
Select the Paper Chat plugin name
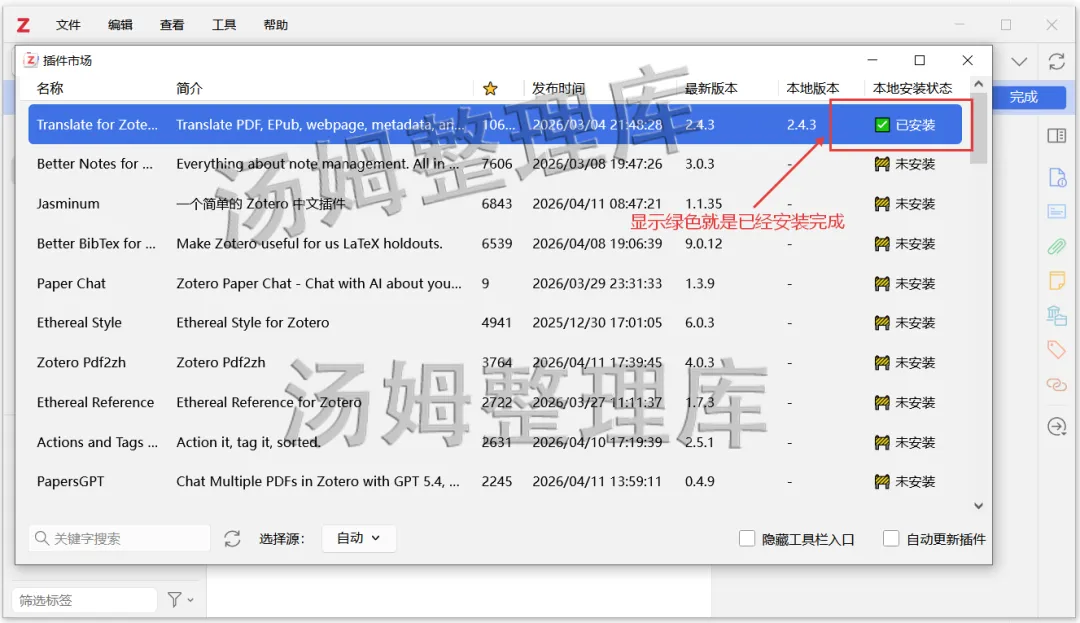[71, 284]
